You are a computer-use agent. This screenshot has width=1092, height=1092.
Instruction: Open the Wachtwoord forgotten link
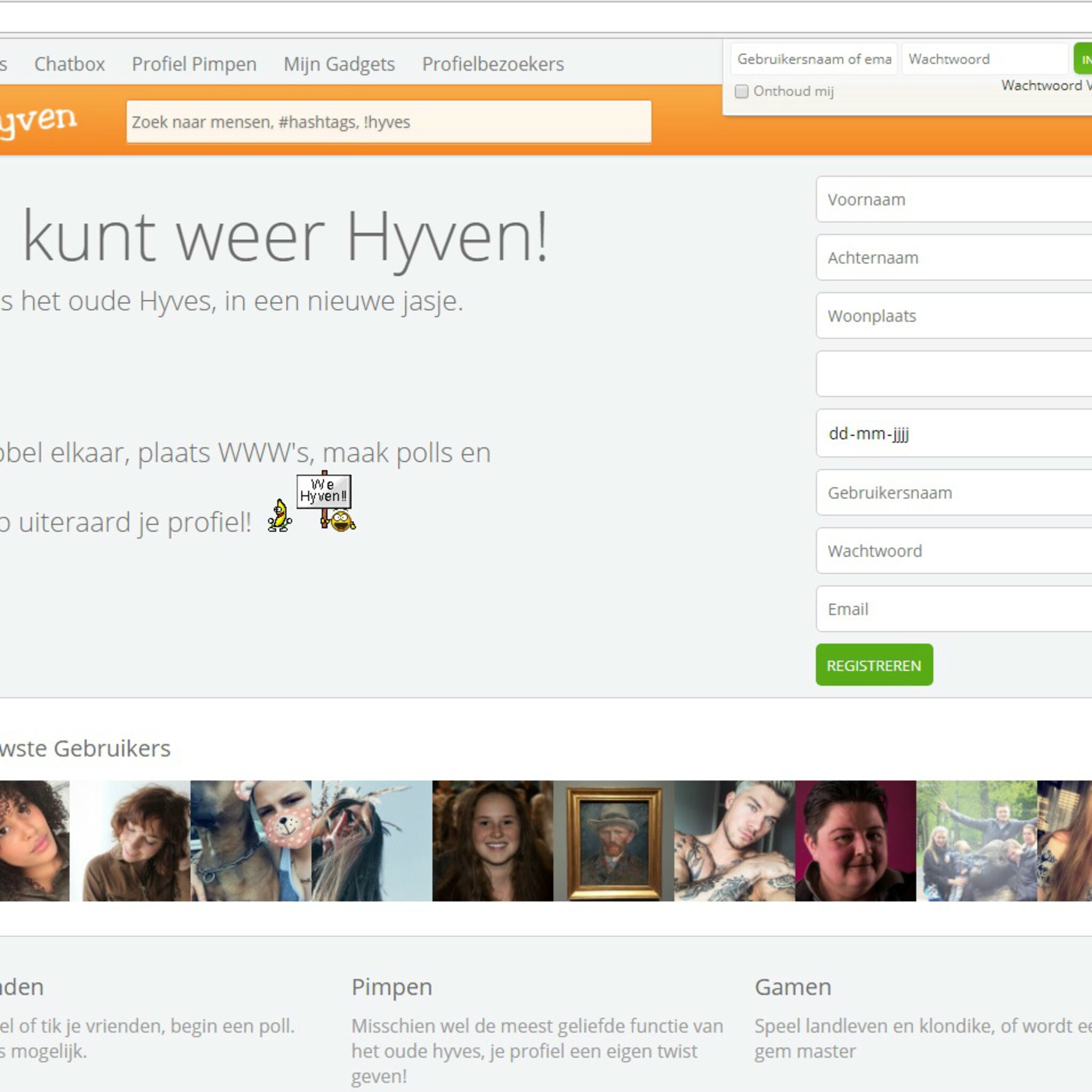pyautogui.click(x=1046, y=85)
